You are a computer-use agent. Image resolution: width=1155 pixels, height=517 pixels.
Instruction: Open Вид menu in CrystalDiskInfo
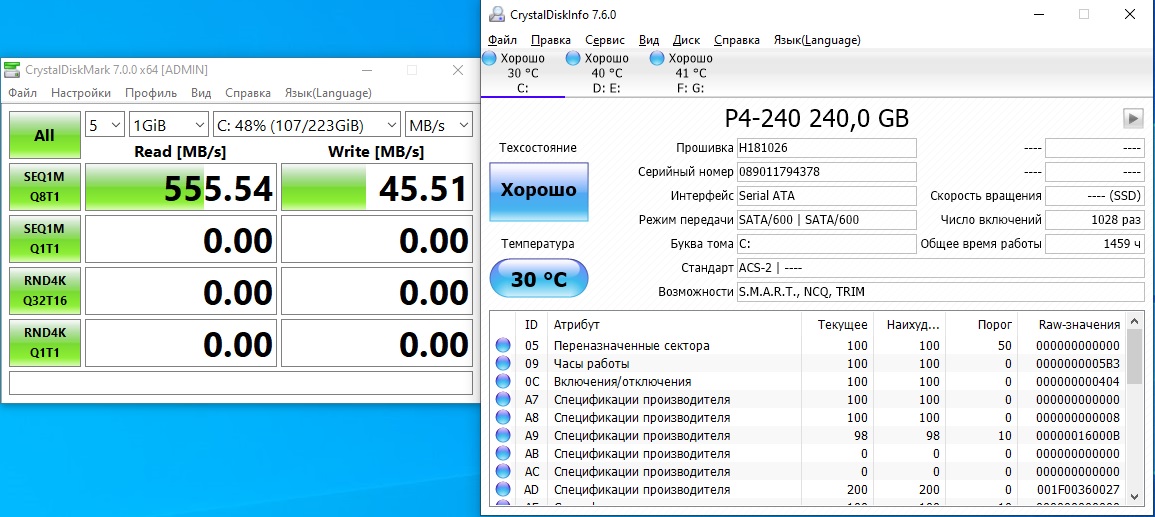[649, 40]
